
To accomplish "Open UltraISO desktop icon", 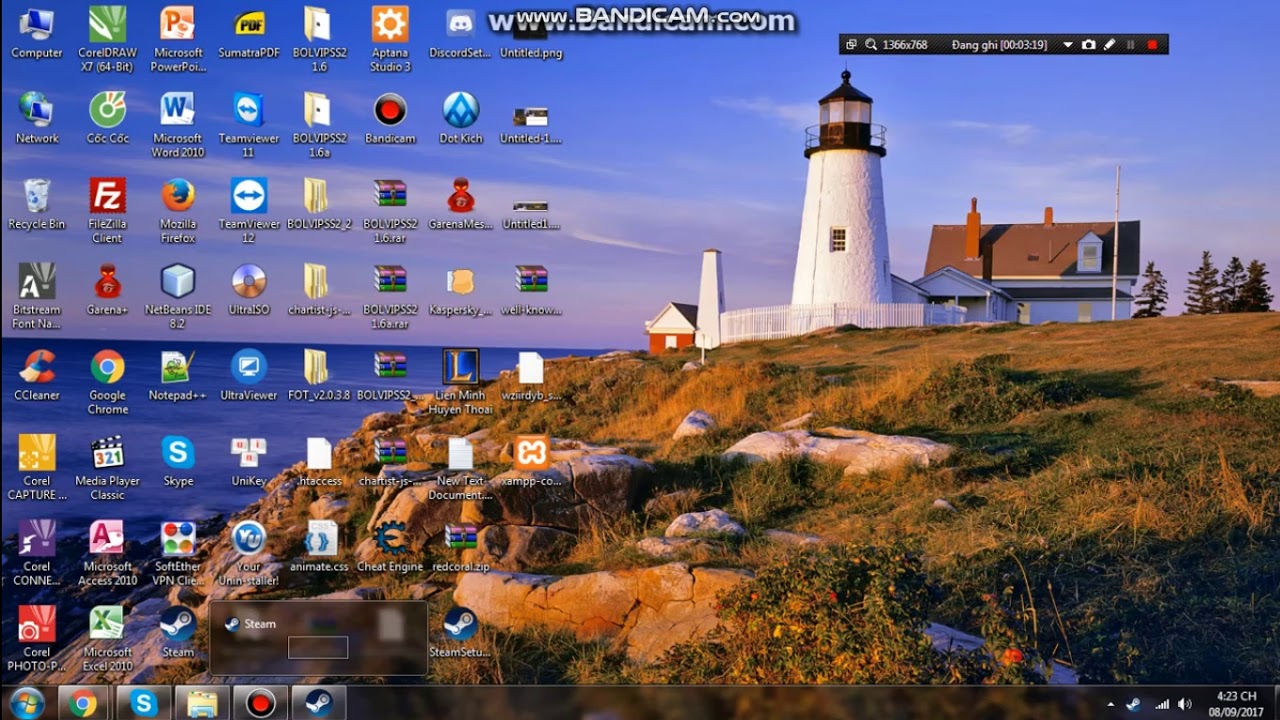I will pyautogui.click(x=248, y=290).
